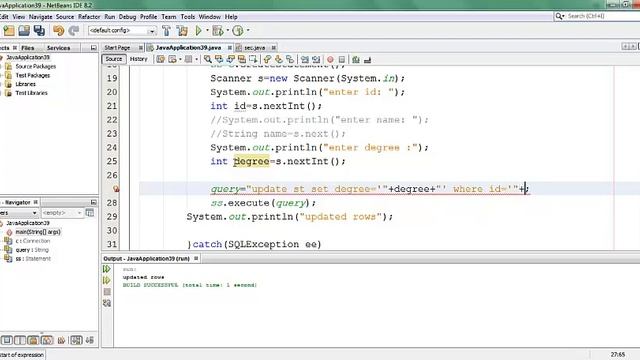The height and width of the screenshot is (360, 640).
Task: Open the Profile Project dropdown arrow
Action: point(248,31)
